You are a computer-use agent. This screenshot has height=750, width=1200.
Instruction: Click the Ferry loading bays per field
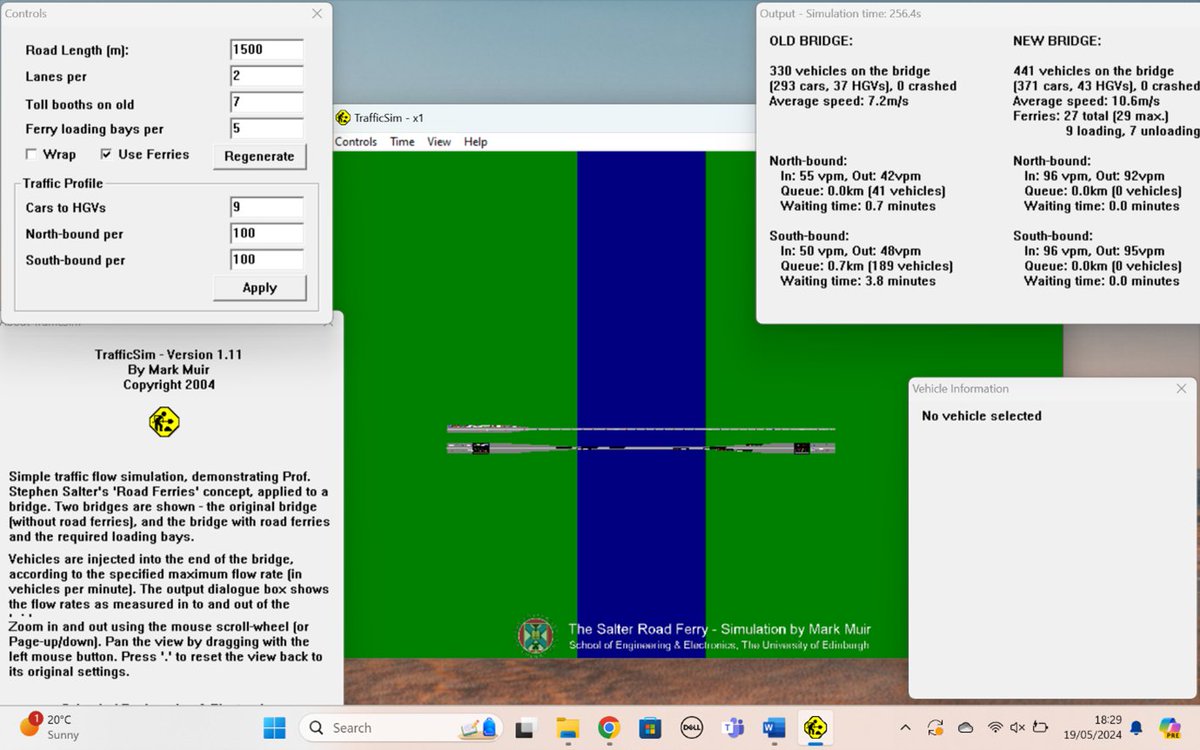(x=266, y=128)
